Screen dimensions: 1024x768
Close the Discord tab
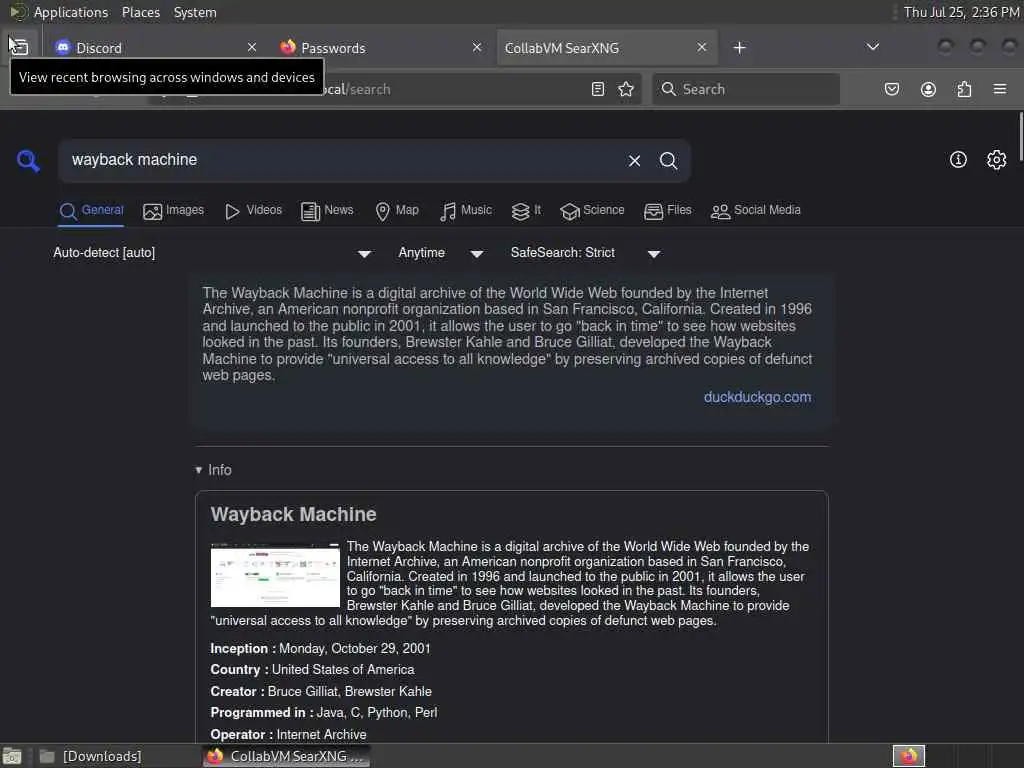(252, 47)
